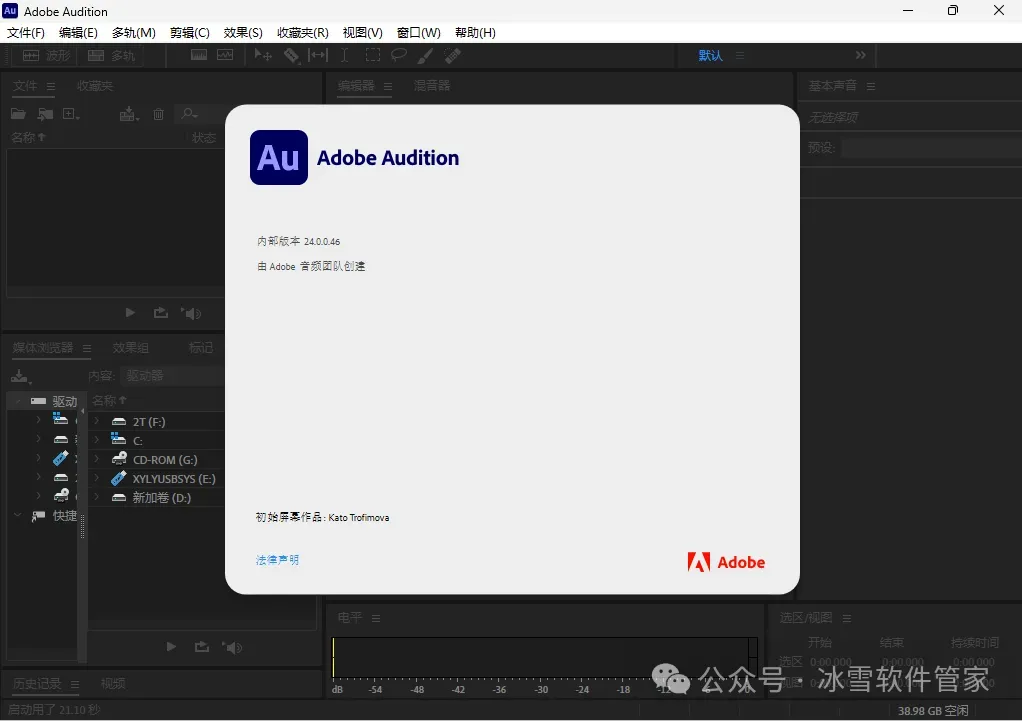The image size is (1022, 721).
Task: Expand the 新加卷 (D:) drive
Action: [96, 497]
